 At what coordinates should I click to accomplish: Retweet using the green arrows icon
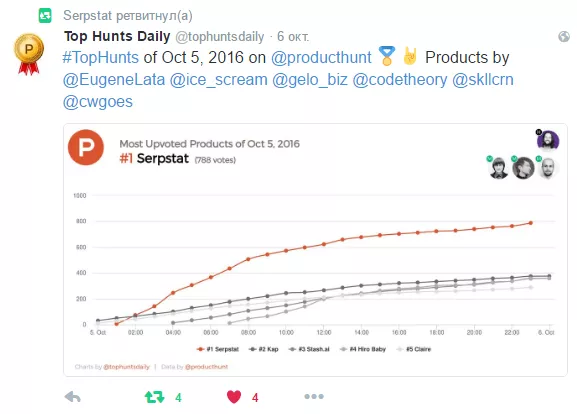click(155, 397)
